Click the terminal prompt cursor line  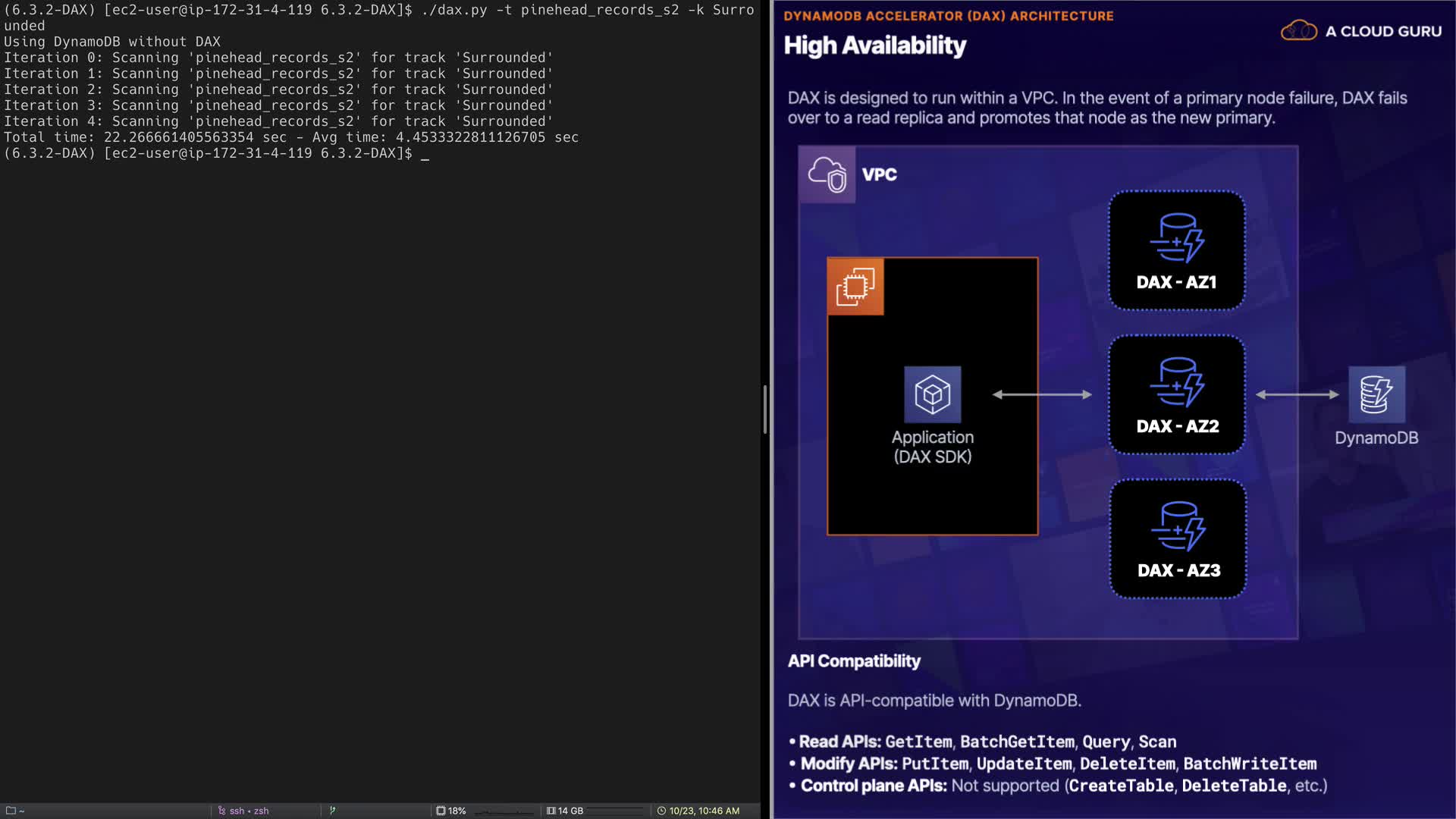point(425,154)
